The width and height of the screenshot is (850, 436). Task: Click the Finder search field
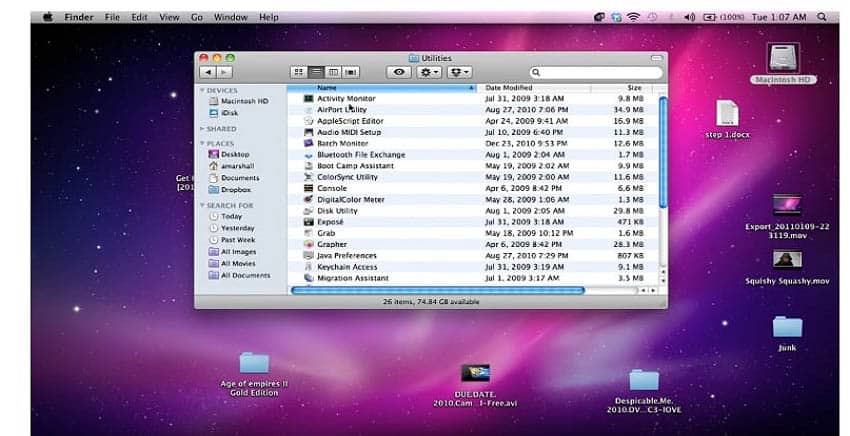[596, 72]
